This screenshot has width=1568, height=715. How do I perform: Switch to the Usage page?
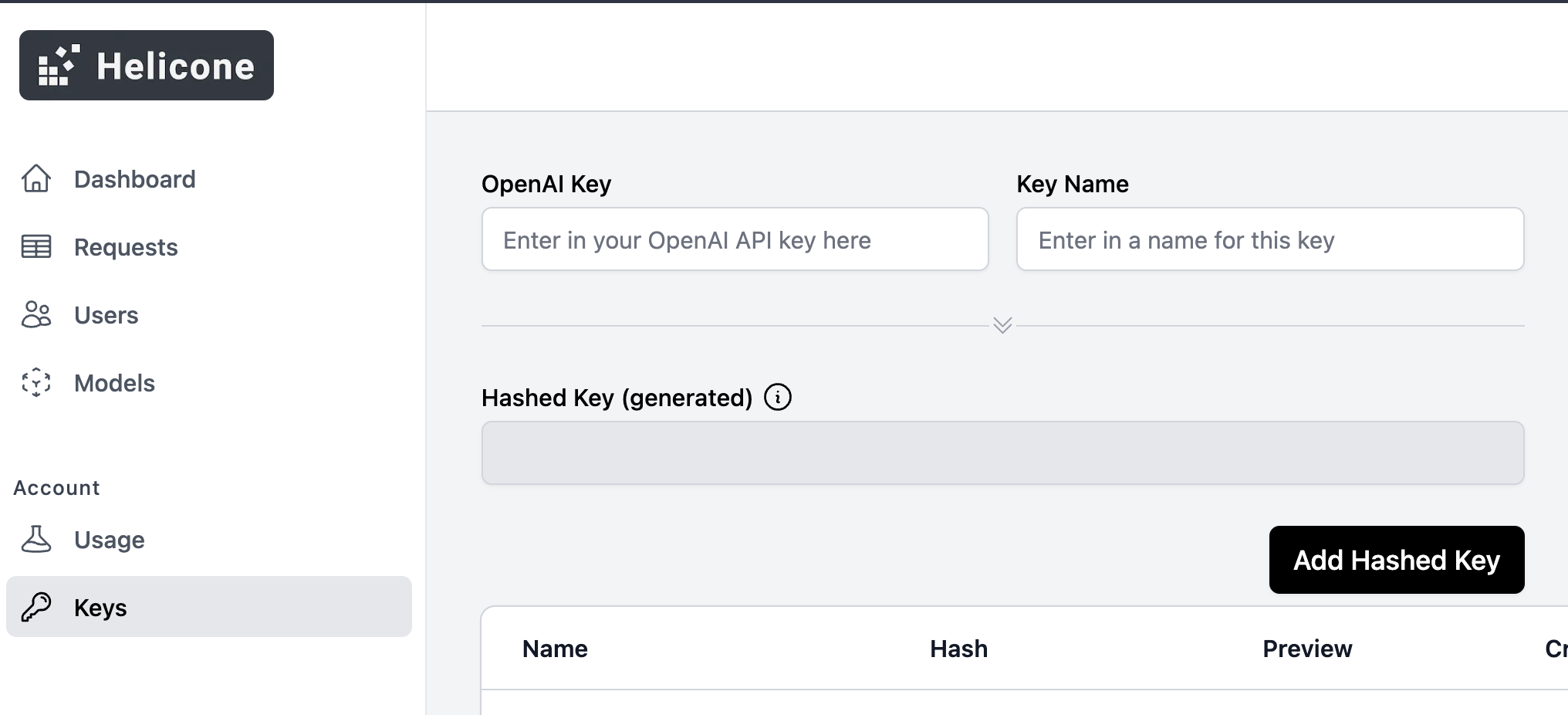coord(109,540)
